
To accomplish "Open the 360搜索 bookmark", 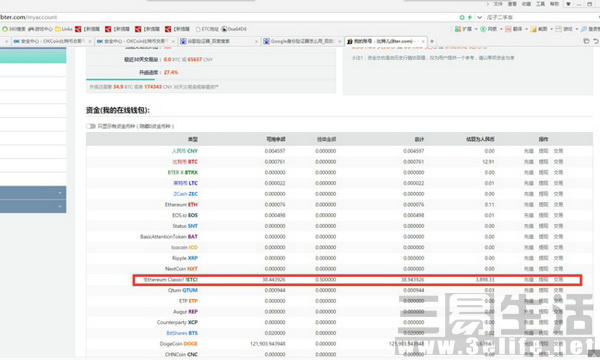I will [13, 29].
